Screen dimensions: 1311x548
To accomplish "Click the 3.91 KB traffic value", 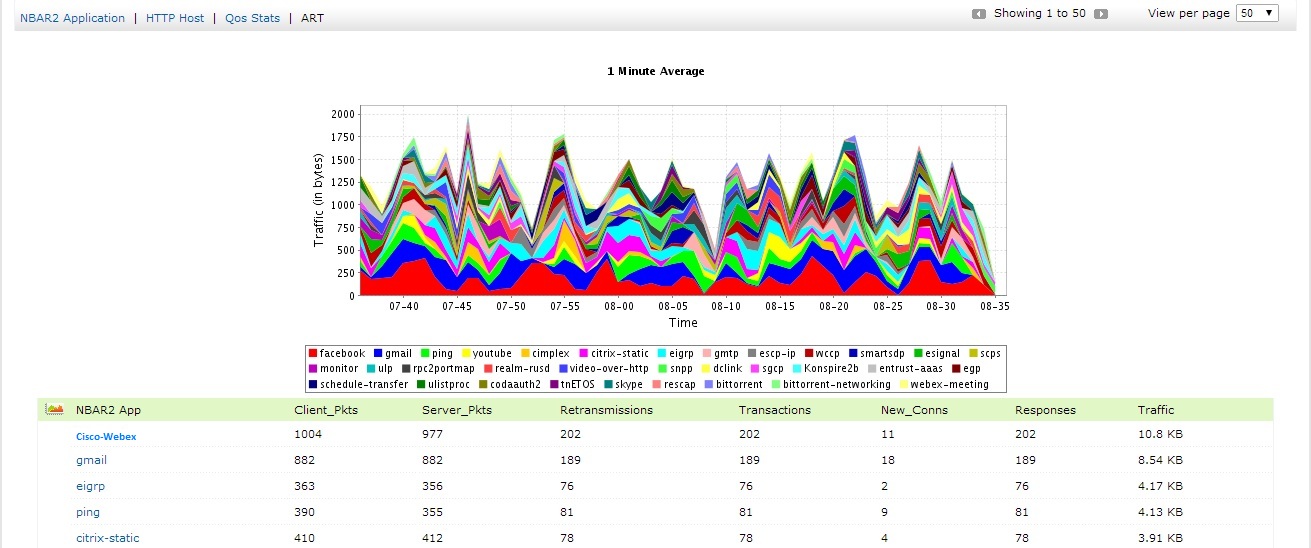I will 1160,538.
